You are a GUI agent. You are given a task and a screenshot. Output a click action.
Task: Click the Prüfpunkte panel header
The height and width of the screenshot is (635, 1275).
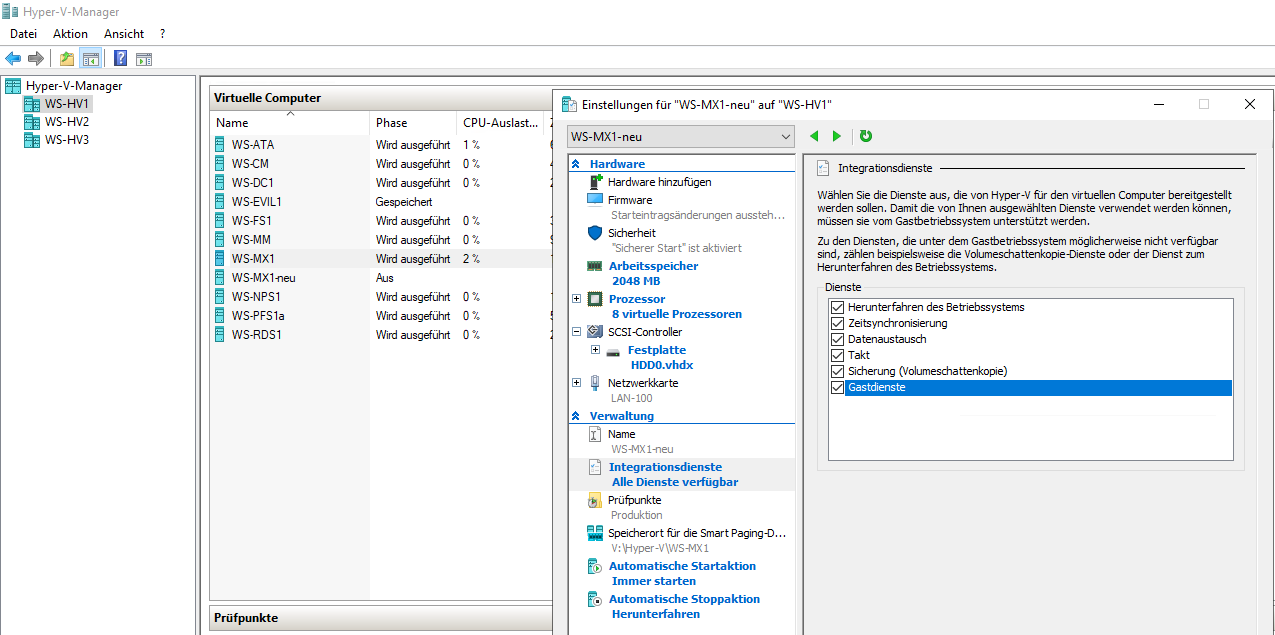381,618
